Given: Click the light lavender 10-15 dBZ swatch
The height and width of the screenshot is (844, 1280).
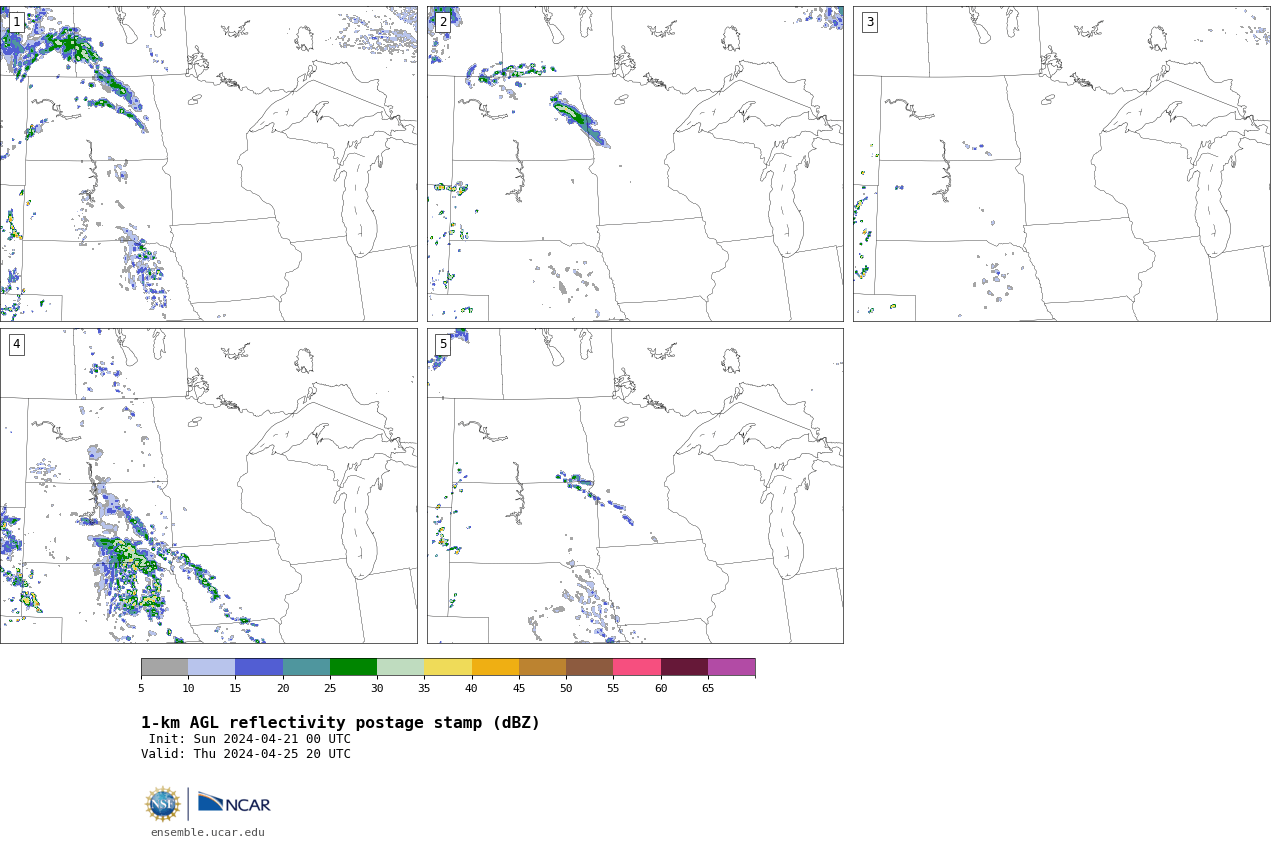Looking at the screenshot, I should (x=212, y=667).
